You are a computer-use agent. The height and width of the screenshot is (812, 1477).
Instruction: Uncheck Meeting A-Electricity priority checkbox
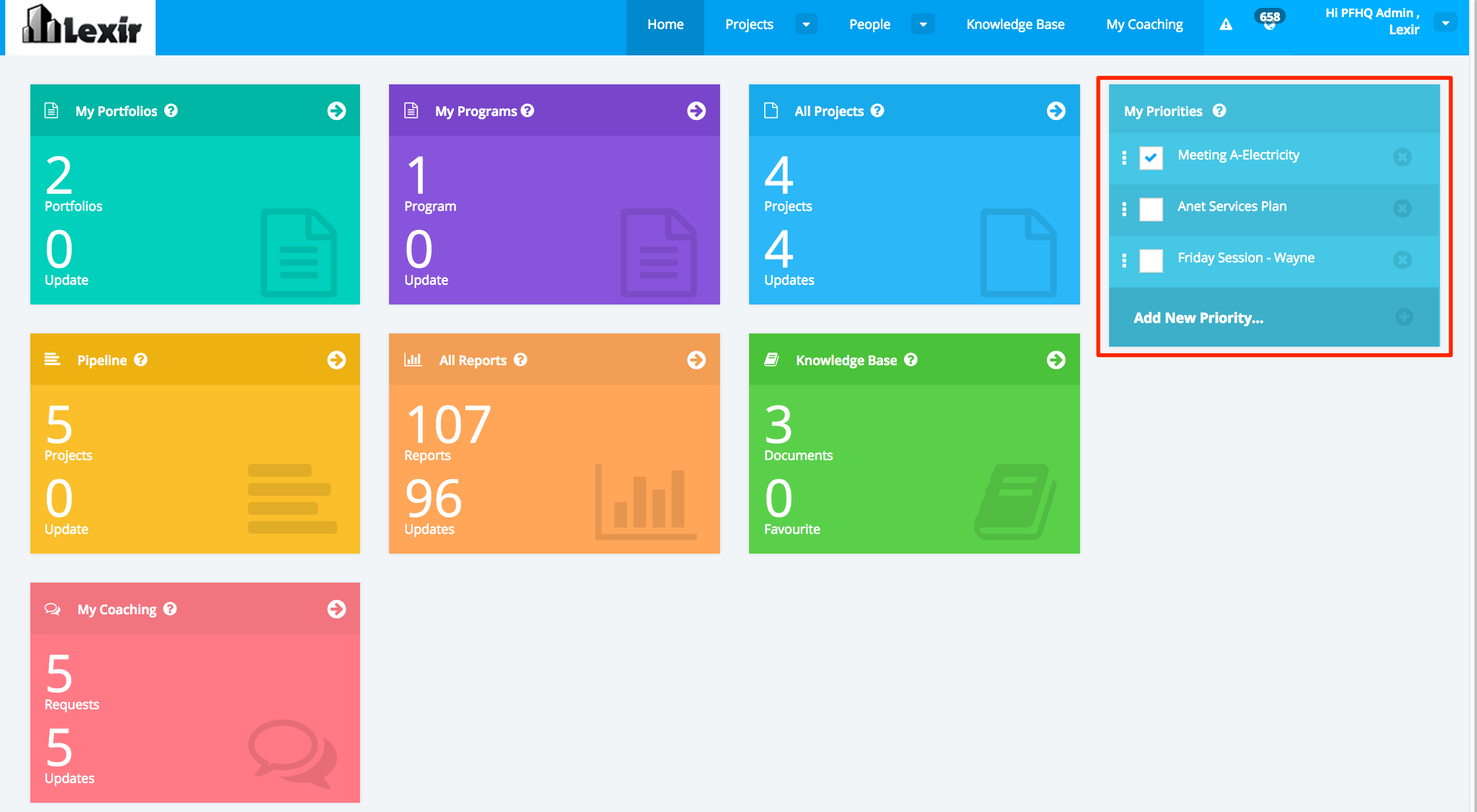[1151, 158]
